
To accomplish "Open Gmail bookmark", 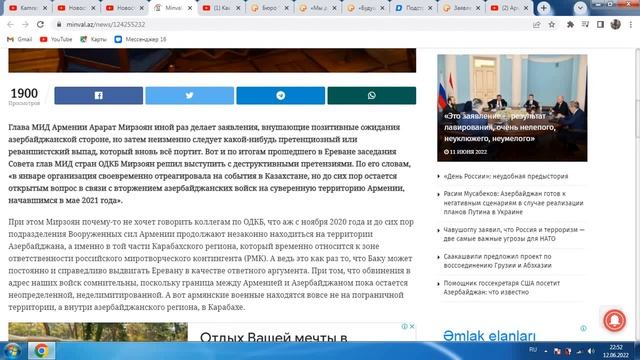I will (20, 39).
